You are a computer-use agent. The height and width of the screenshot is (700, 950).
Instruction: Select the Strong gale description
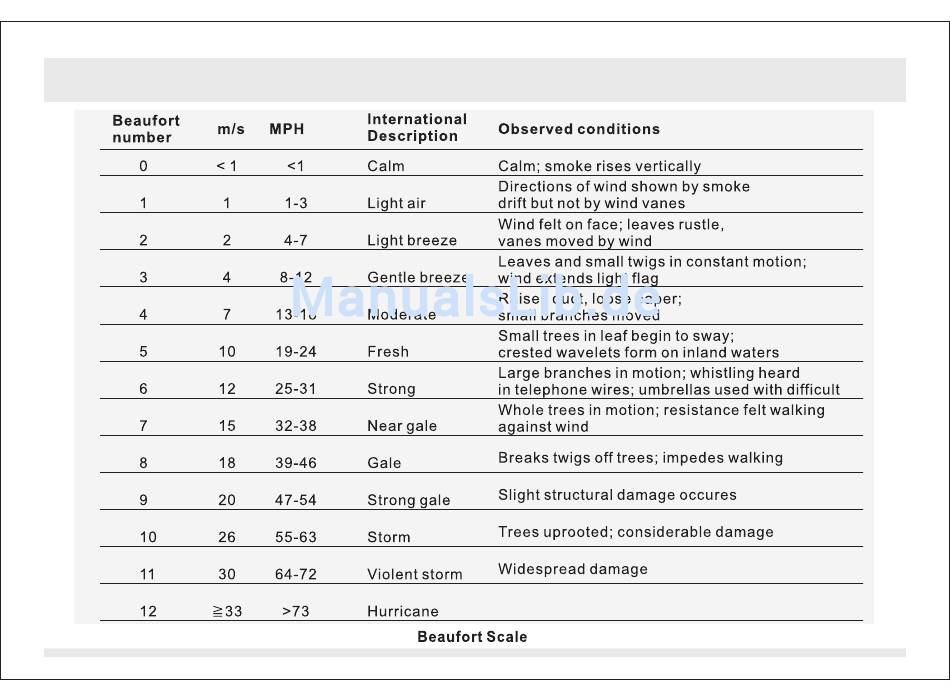pos(408,500)
